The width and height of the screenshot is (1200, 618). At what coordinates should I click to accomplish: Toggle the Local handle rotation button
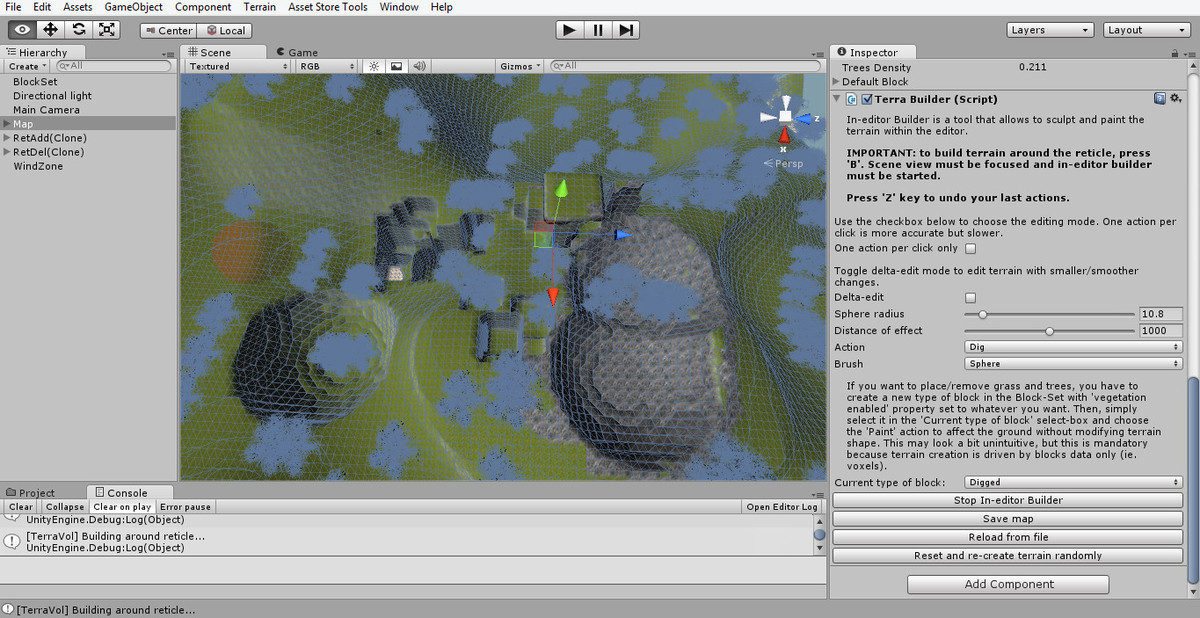click(224, 30)
